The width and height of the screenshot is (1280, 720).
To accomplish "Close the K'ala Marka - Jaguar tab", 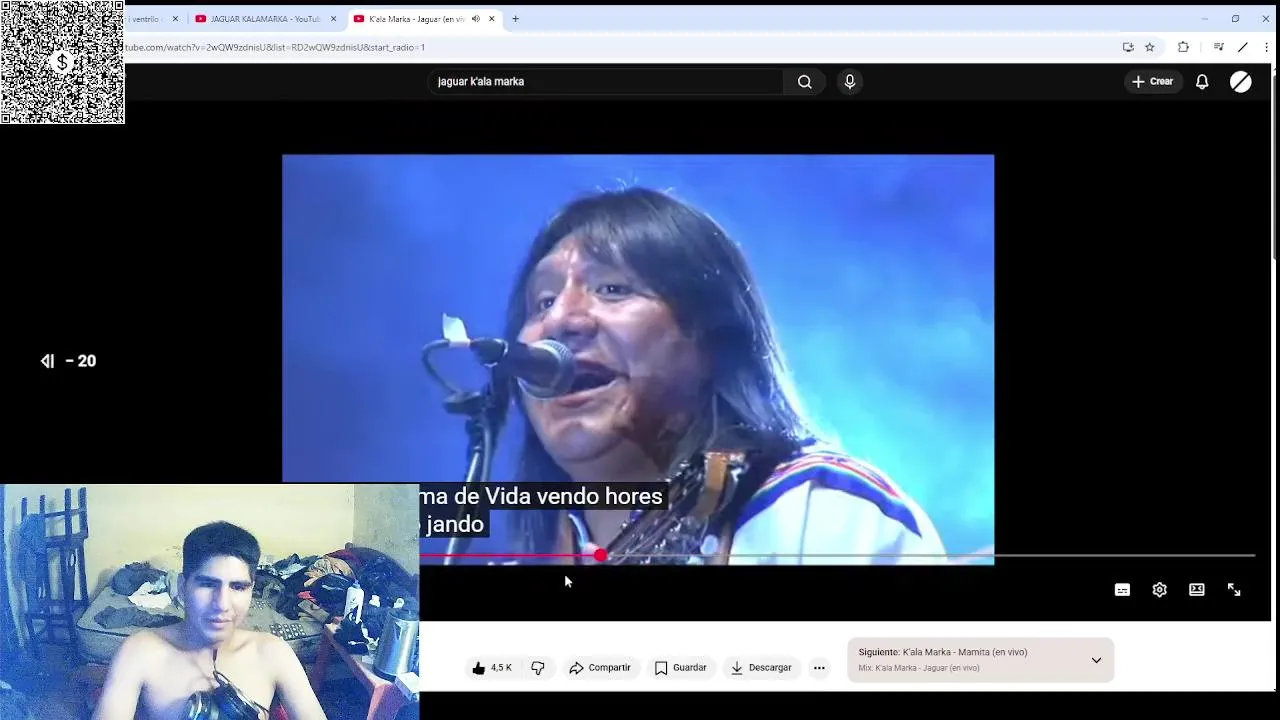I will pos(492,19).
